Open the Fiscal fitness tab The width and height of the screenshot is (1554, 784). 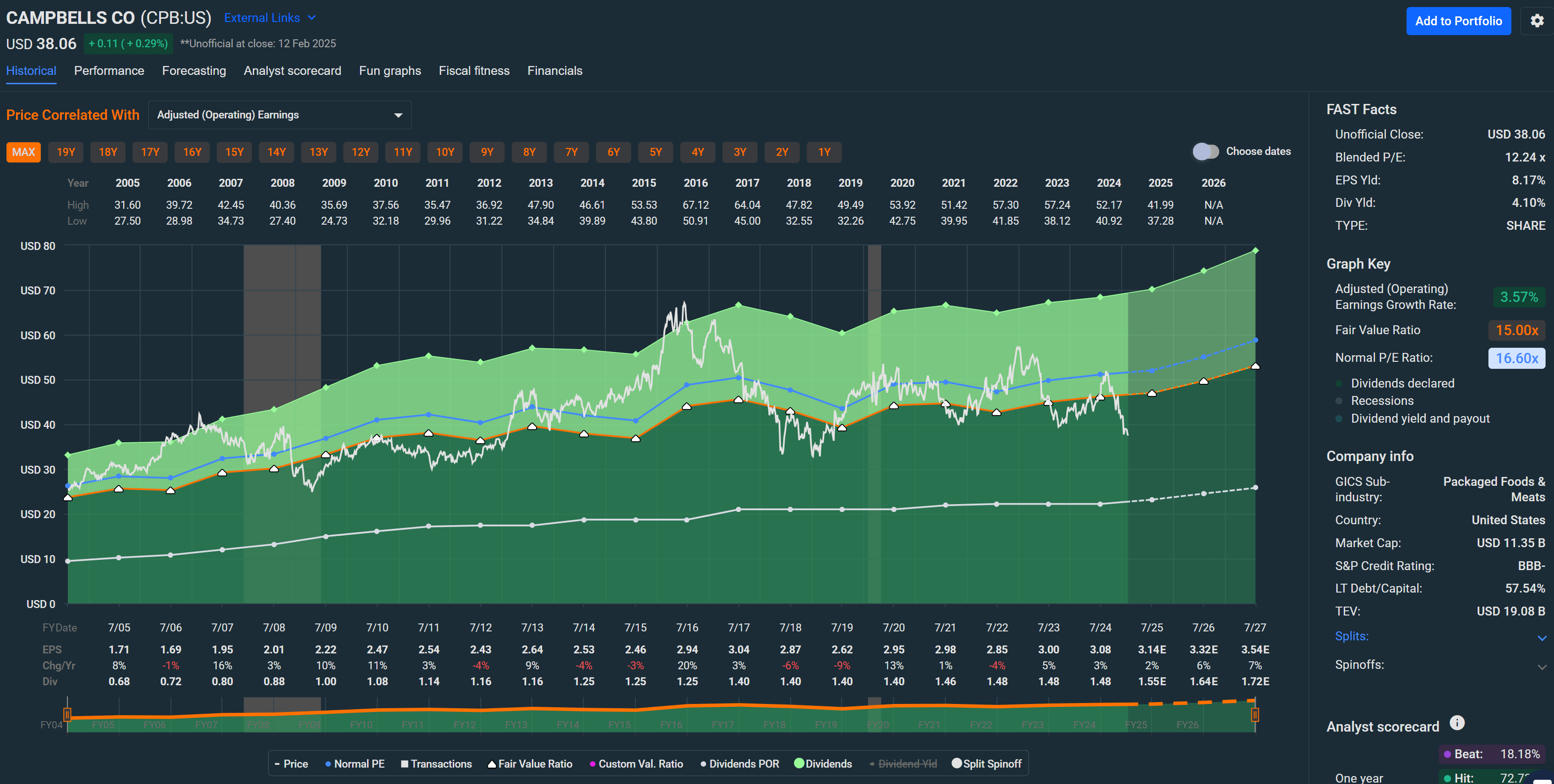tap(474, 71)
